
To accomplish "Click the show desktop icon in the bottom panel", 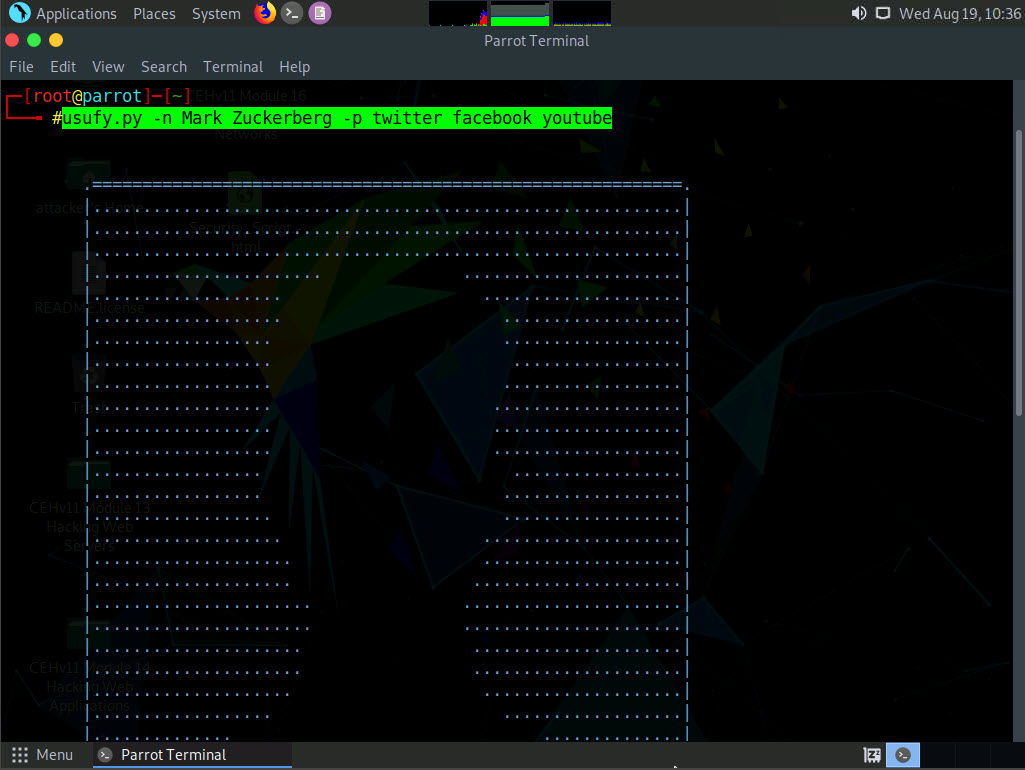I will click(871, 755).
